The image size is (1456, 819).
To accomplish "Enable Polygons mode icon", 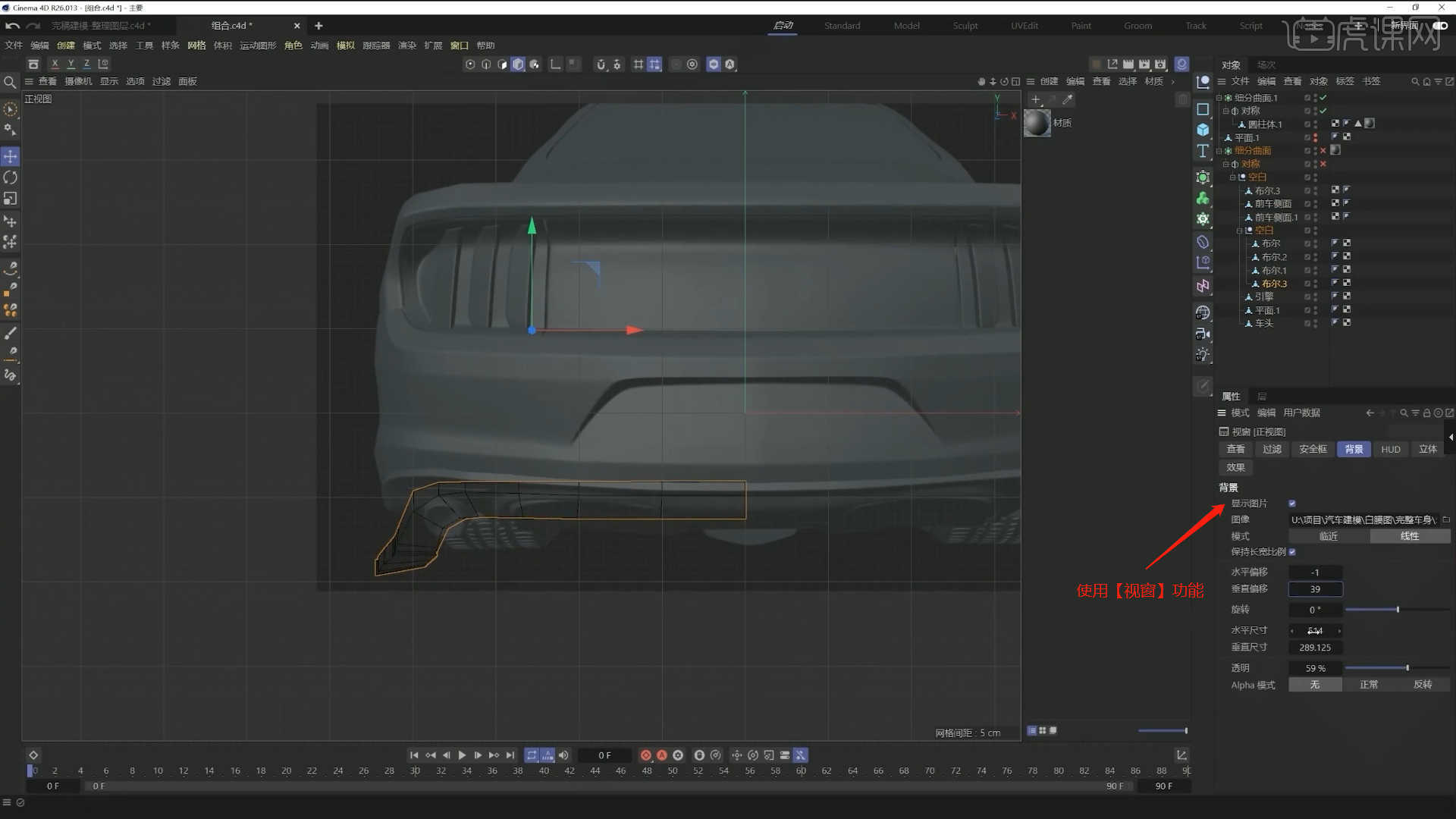I will [x=502, y=64].
